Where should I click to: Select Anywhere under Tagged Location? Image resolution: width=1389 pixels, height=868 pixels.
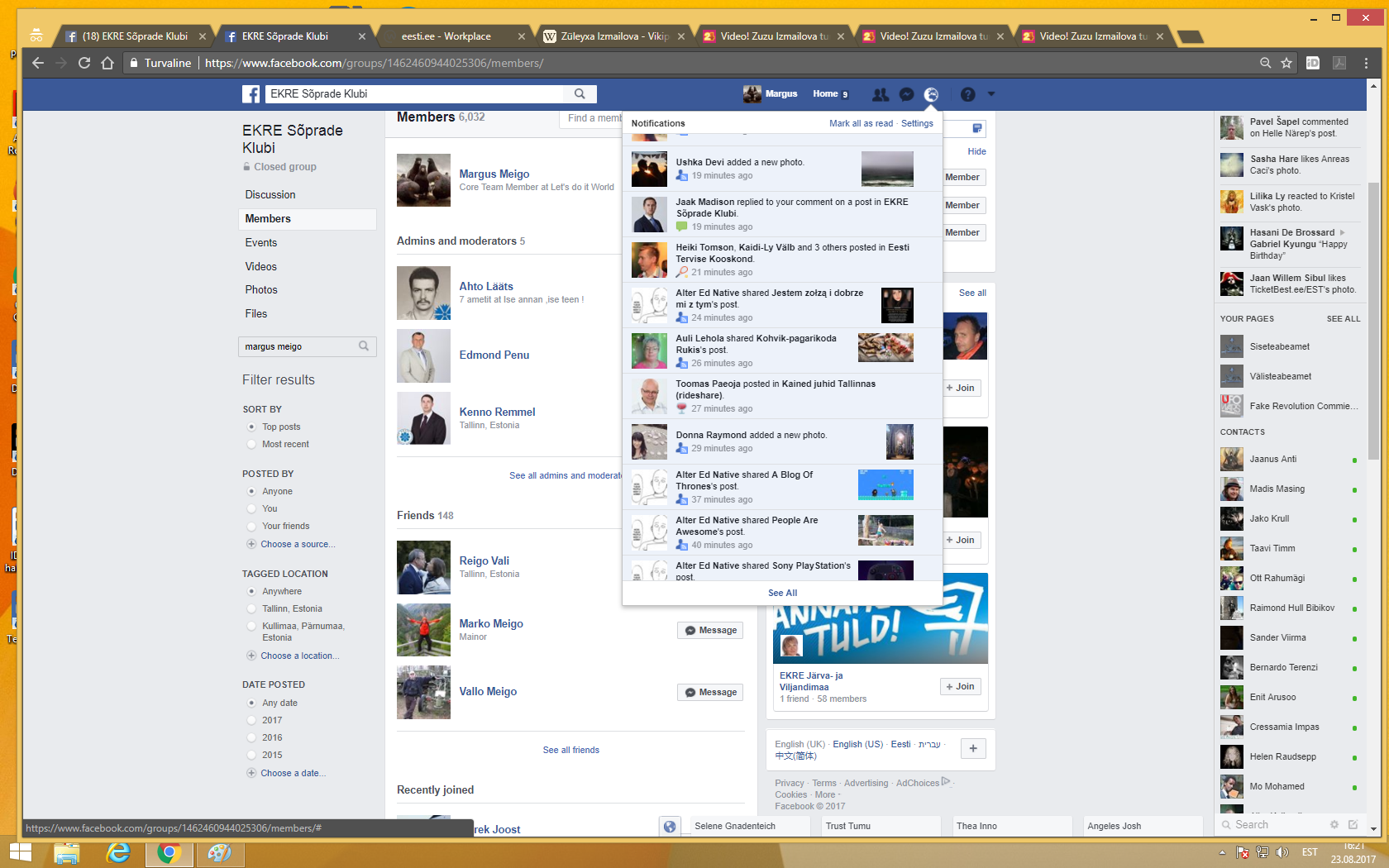pos(251,591)
